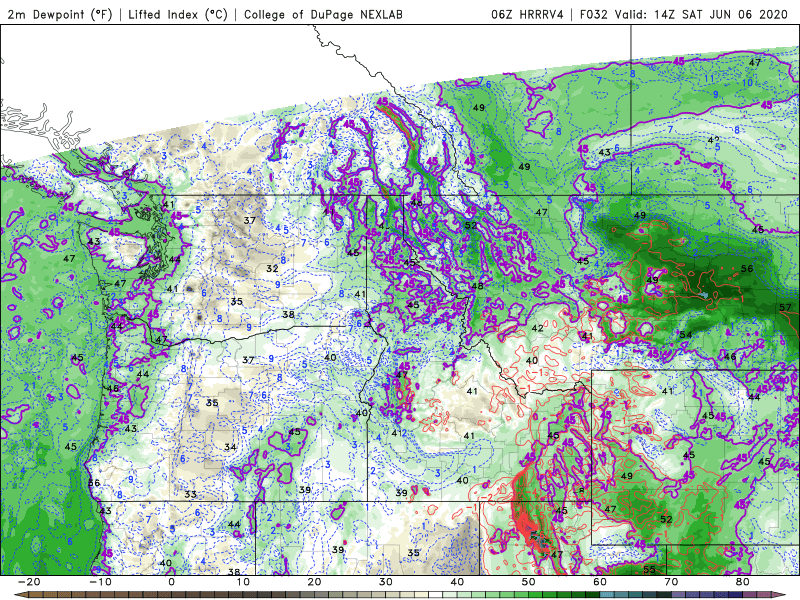Viewport: 800px width, 600px height.
Task: Click the 10 label on the color scale
Action: tap(243, 582)
